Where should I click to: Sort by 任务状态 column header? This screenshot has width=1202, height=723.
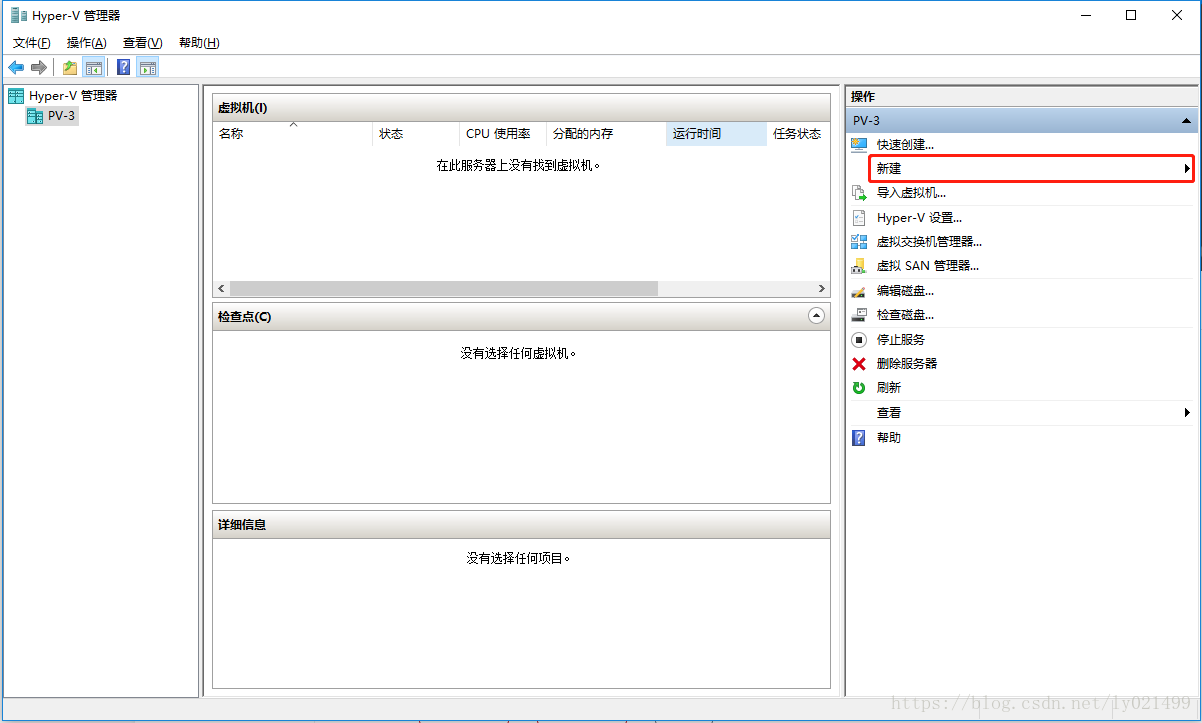(x=798, y=134)
